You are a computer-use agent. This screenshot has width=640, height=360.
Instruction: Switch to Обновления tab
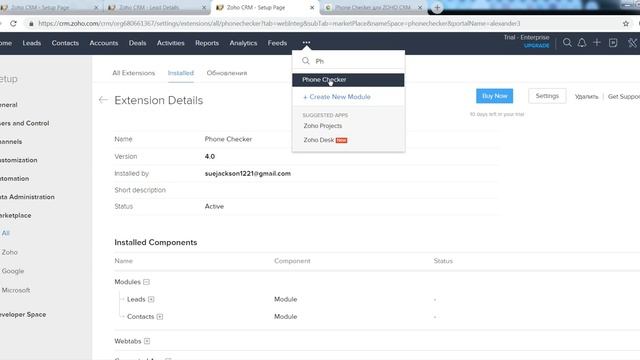coord(227,73)
